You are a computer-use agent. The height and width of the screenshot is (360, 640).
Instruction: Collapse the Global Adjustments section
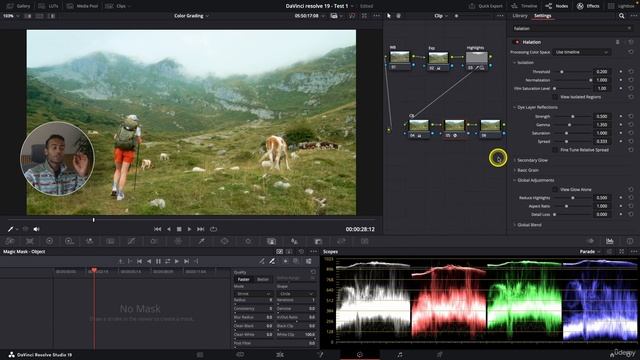pos(533,180)
